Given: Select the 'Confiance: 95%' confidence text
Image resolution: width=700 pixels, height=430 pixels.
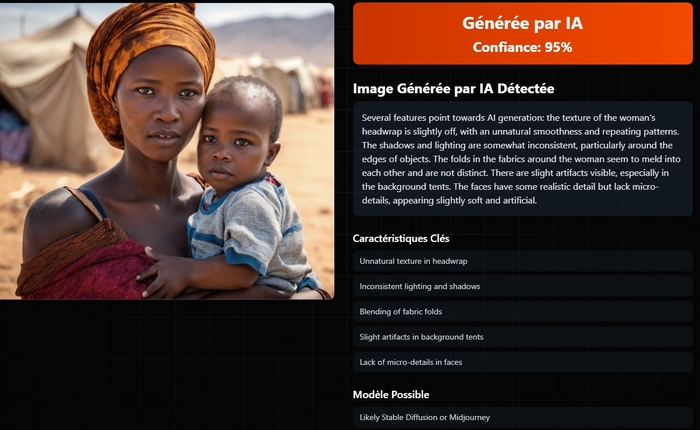Looking at the screenshot, I should pyautogui.click(x=522, y=47).
